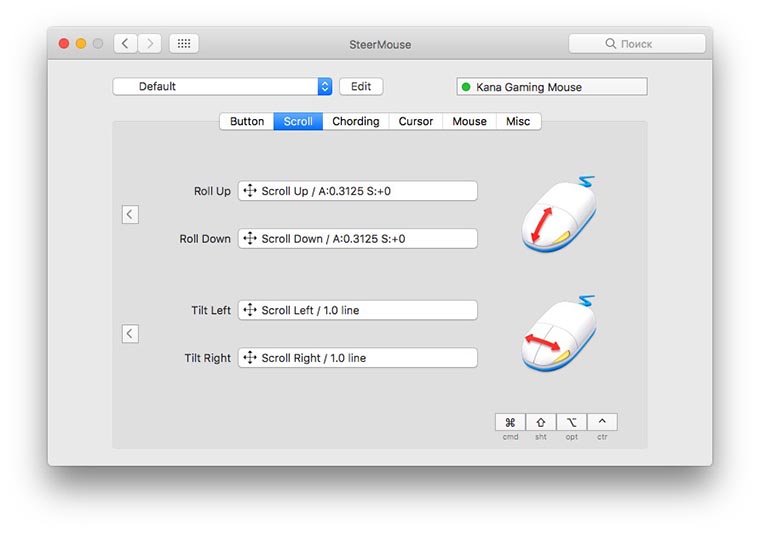
Task: Click the Roll Up label
Action: coord(212,191)
